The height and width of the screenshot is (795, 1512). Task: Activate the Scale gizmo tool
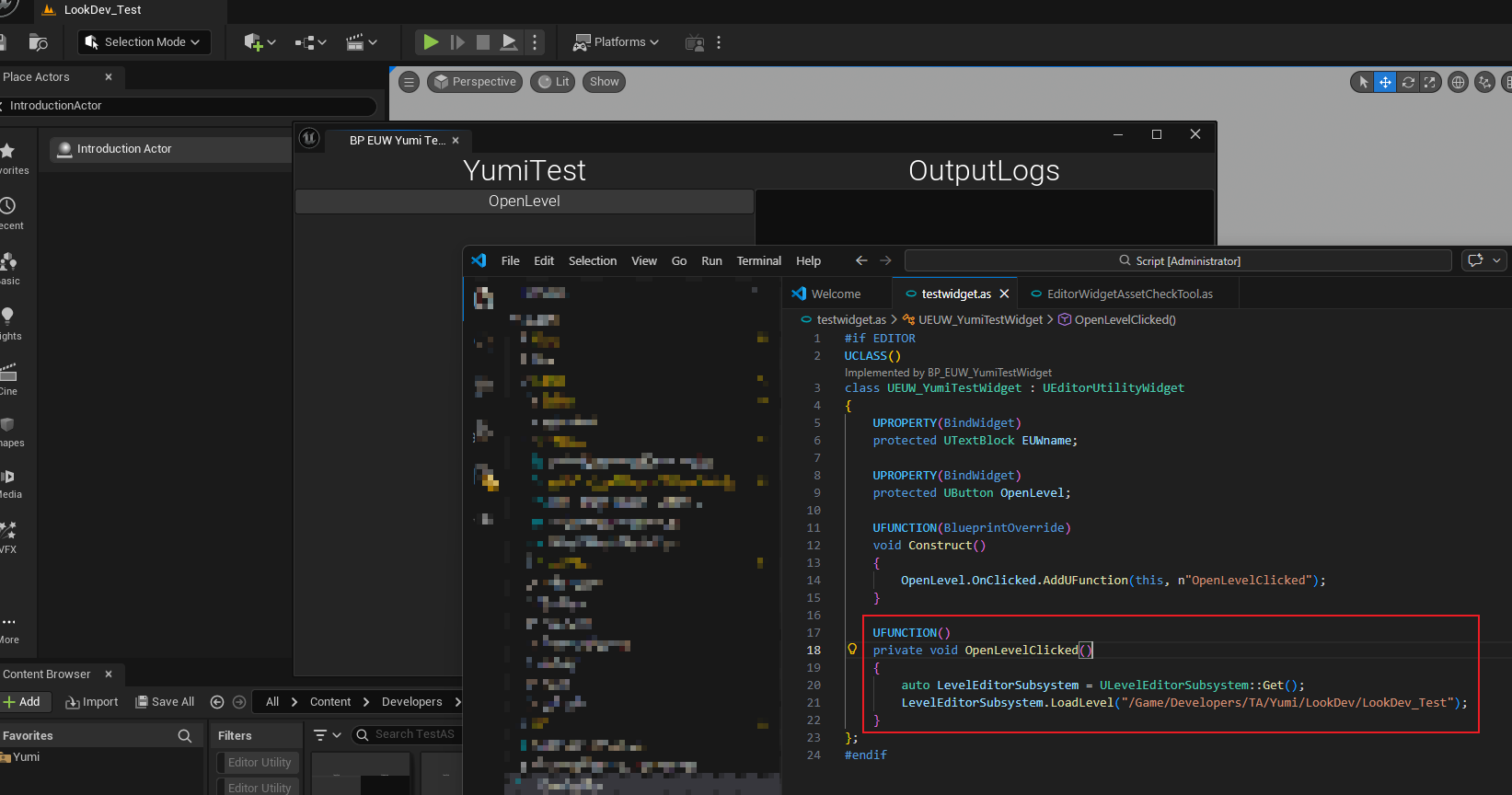pyautogui.click(x=1429, y=83)
